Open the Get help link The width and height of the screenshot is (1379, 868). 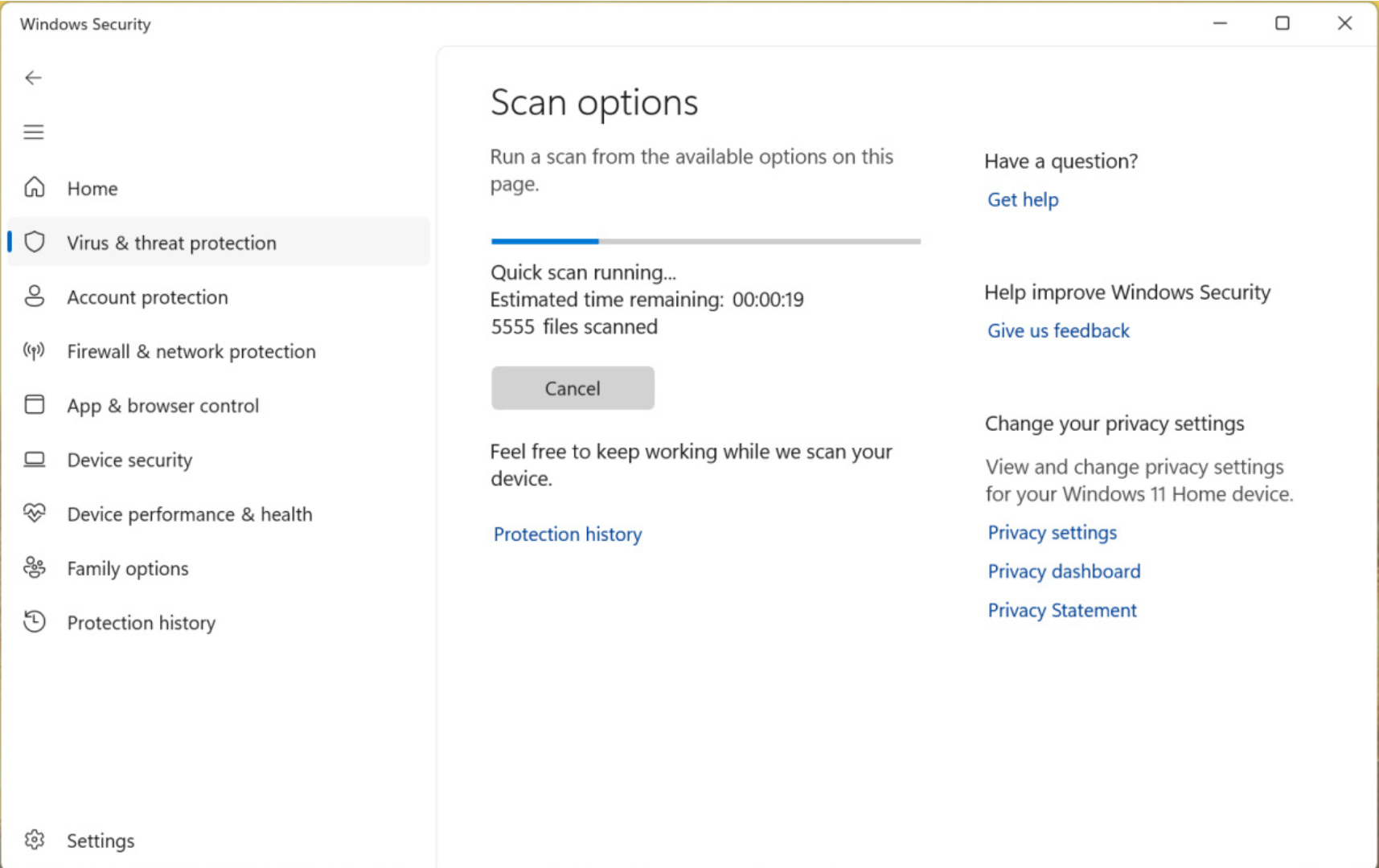[x=1022, y=199]
